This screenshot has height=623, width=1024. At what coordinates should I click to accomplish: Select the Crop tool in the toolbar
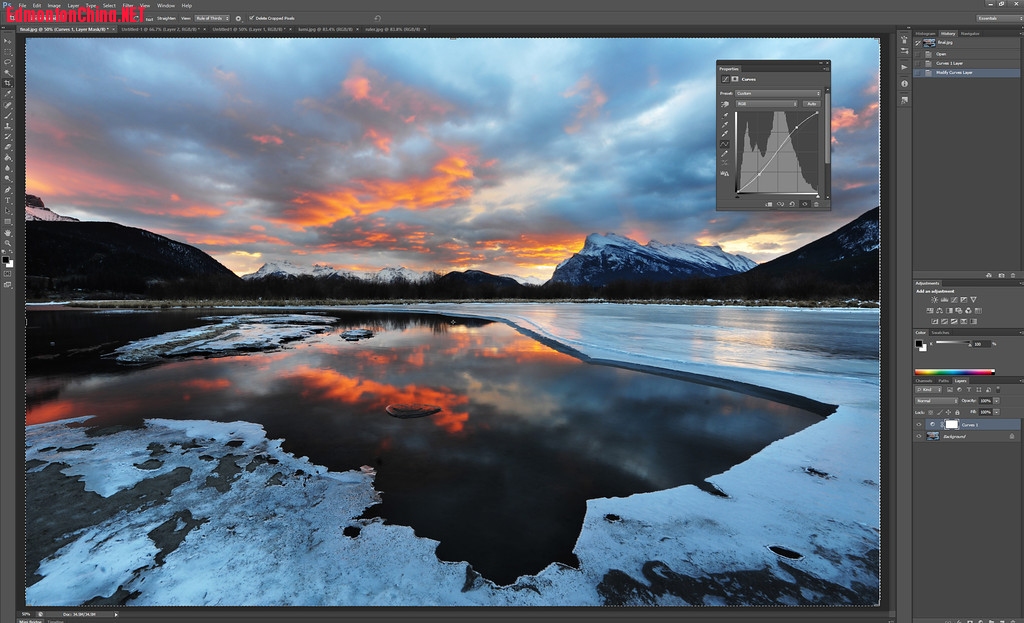pyautogui.click(x=8, y=83)
